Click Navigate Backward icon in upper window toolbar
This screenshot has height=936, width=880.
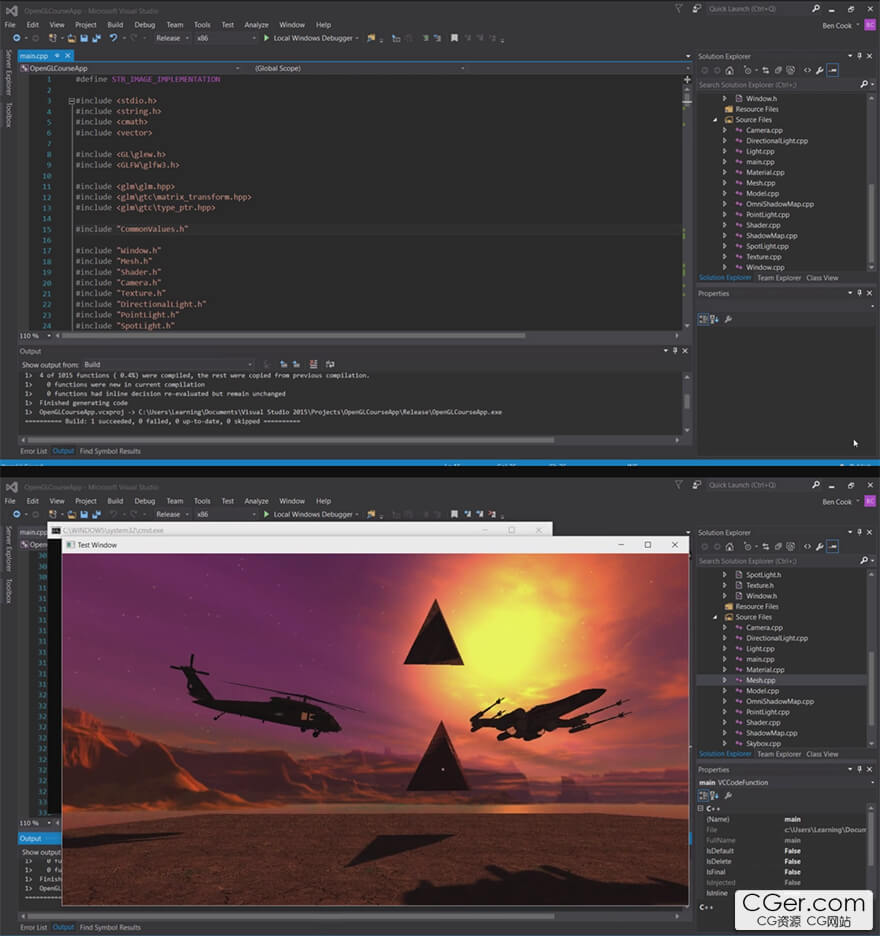point(16,38)
